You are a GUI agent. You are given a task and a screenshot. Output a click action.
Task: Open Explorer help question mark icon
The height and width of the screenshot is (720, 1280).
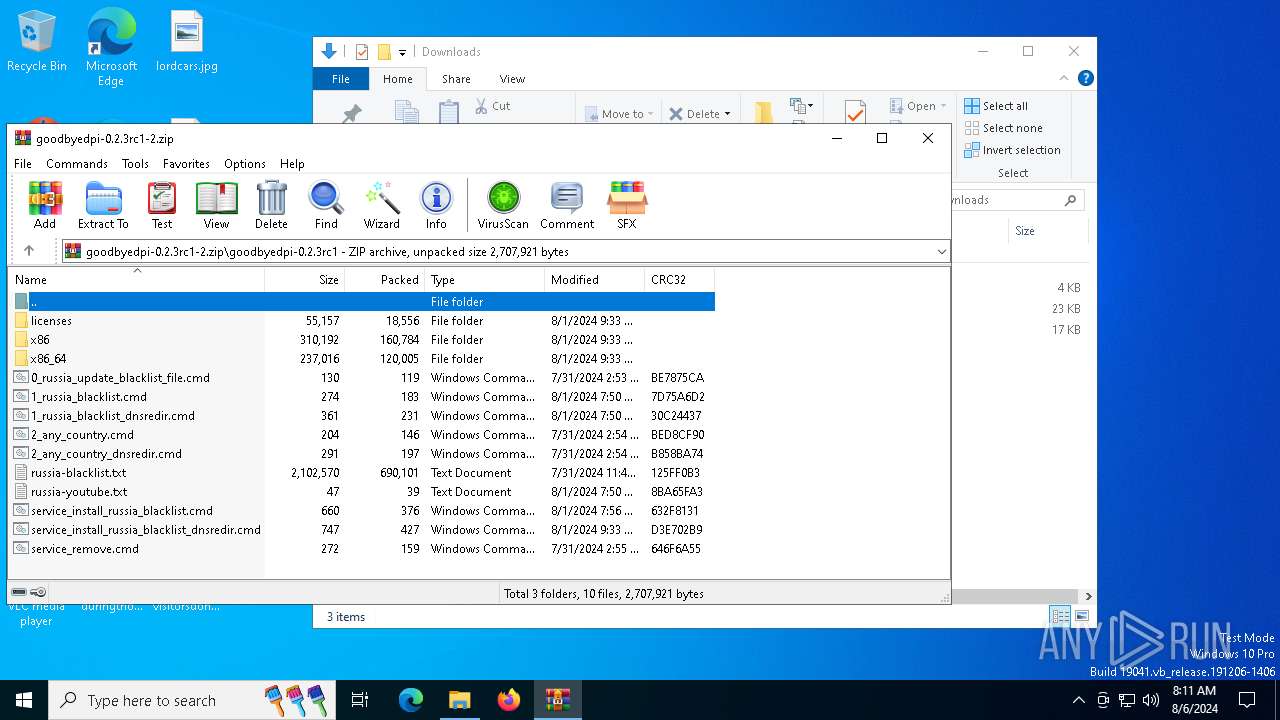pyautogui.click(x=1086, y=78)
